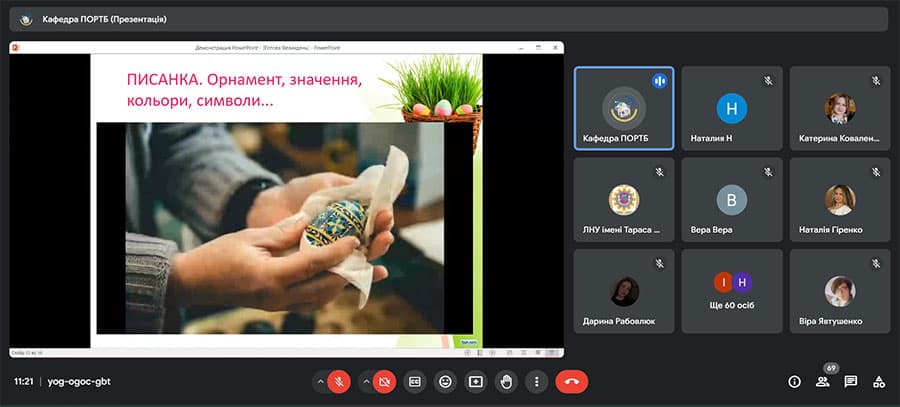Show participants list people icon
The height and width of the screenshot is (407, 900).
(x=823, y=382)
